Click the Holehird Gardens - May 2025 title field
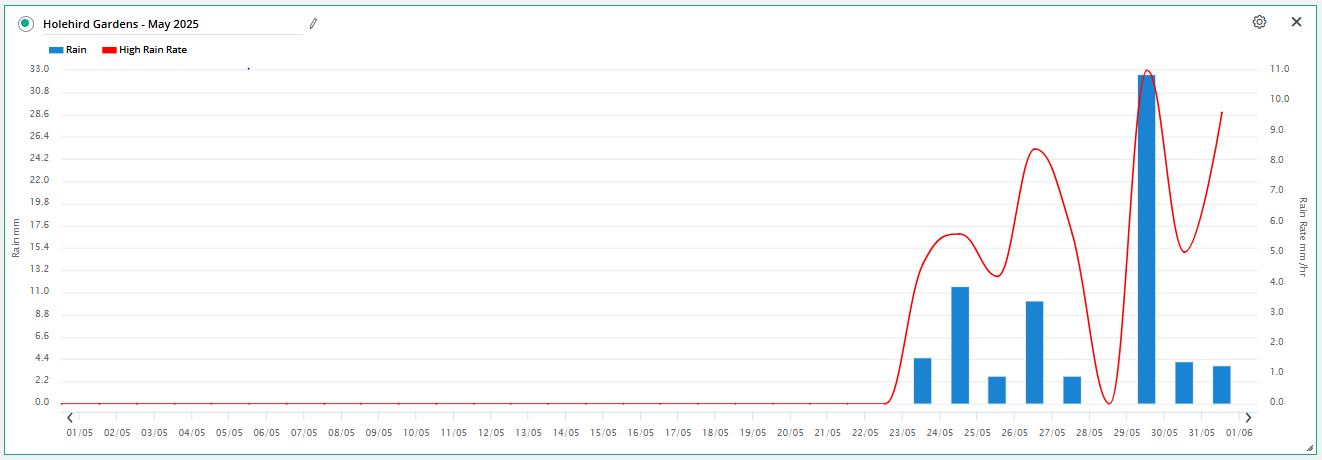The image size is (1322, 460). 170,23
